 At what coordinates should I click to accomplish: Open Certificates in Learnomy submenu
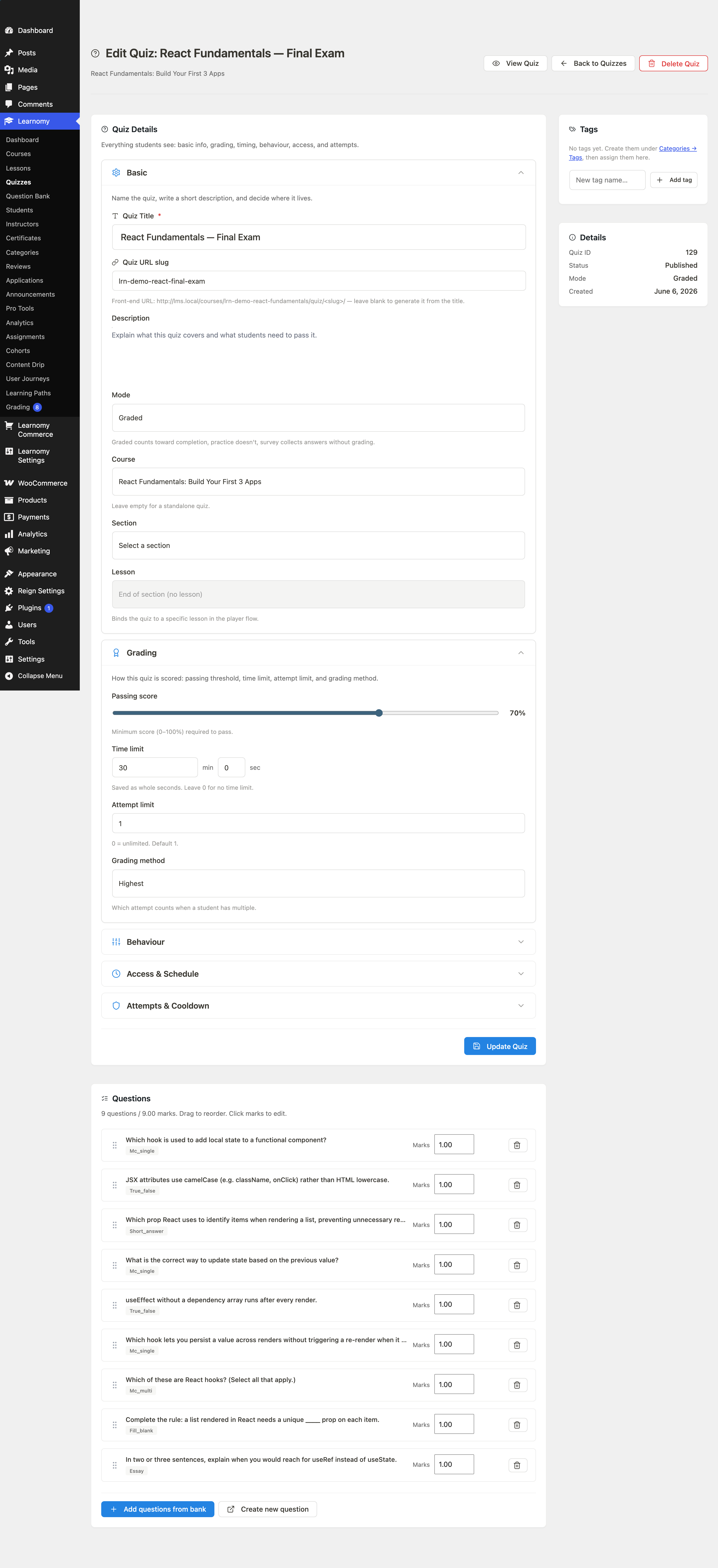[x=23, y=238]
